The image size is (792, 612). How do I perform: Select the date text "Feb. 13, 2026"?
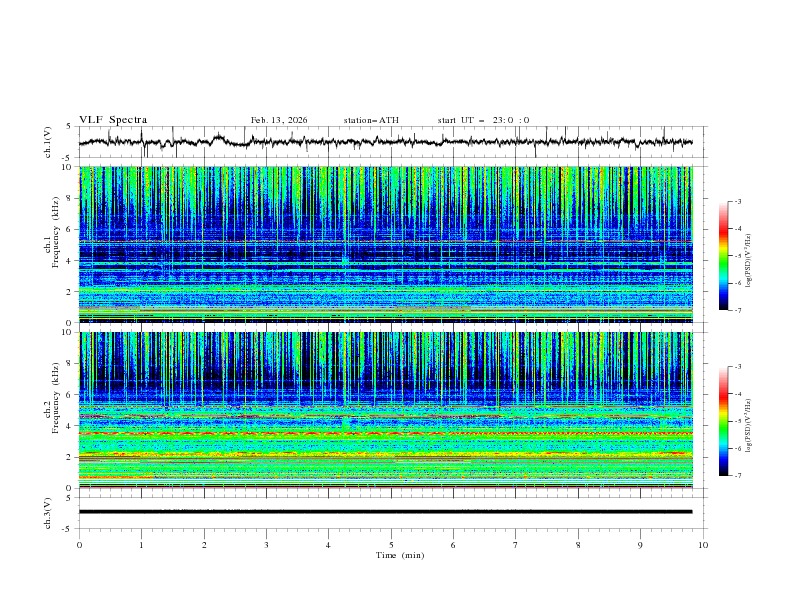[279, 120]
